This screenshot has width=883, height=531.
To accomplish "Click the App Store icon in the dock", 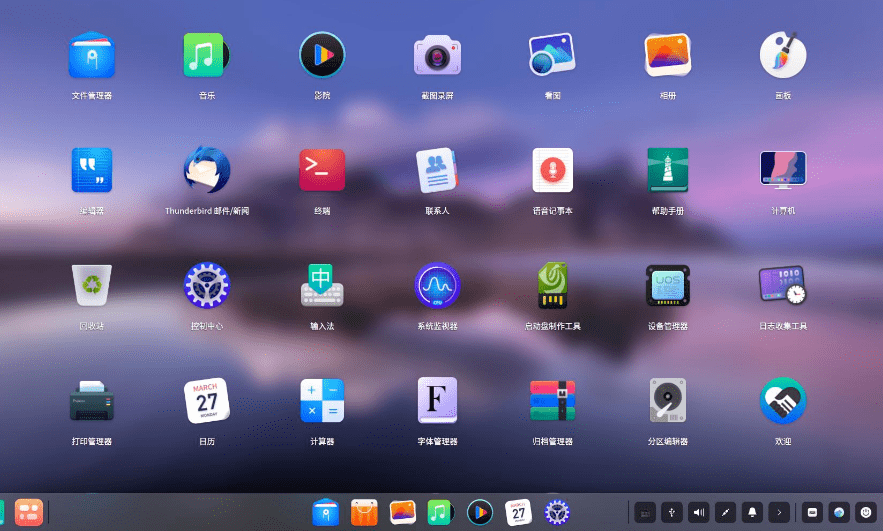I will click(x=364, y=512).
